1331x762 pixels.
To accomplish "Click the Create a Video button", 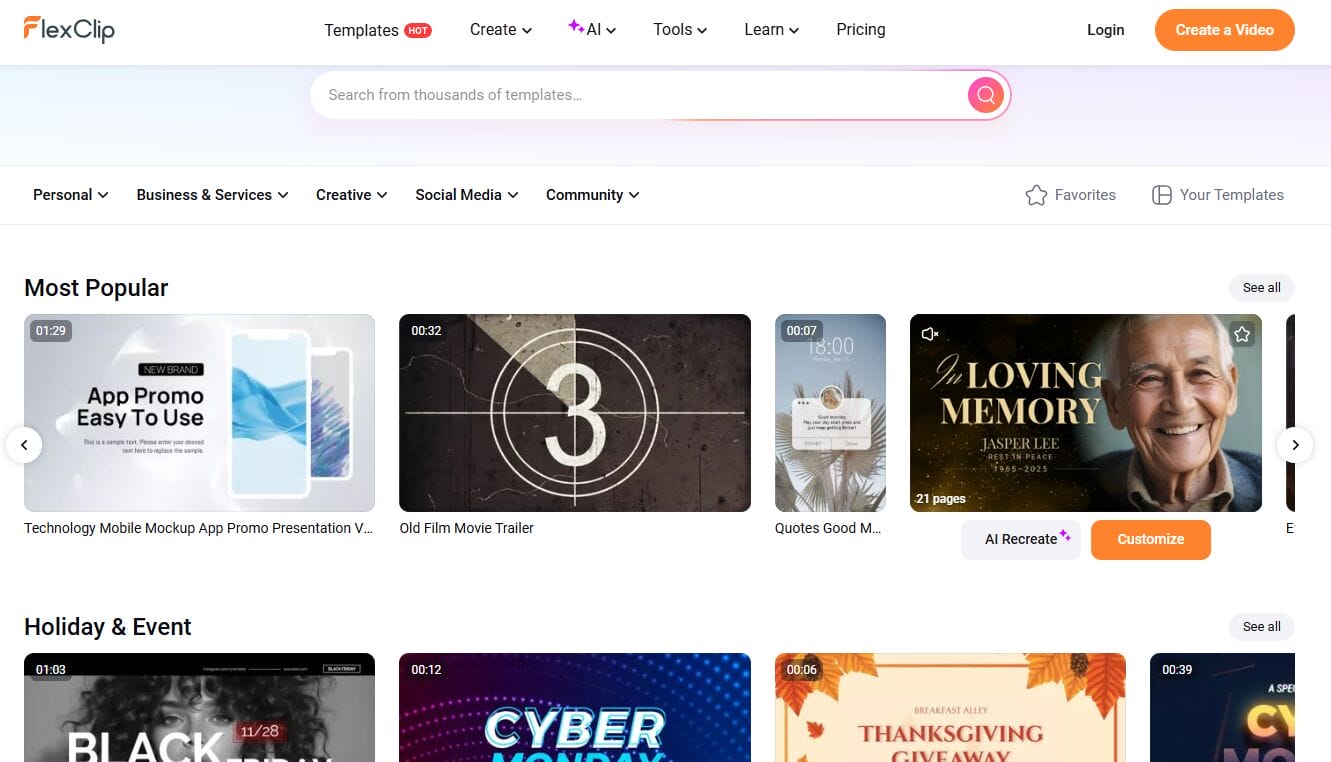I will 1224,30.
